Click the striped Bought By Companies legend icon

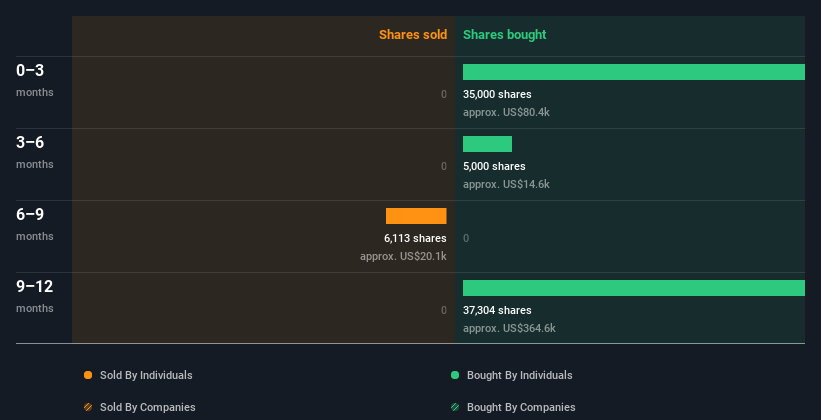point(455,407)
